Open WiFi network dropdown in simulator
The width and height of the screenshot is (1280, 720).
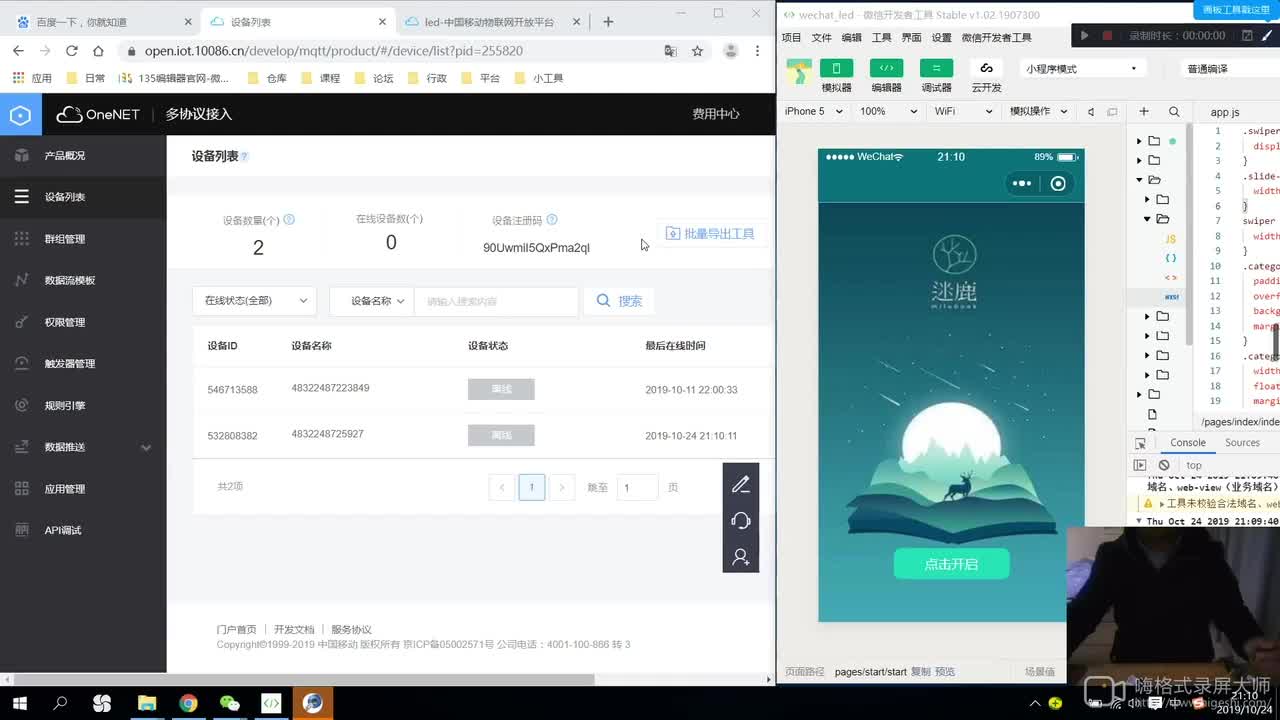click(x=963, y=112)
